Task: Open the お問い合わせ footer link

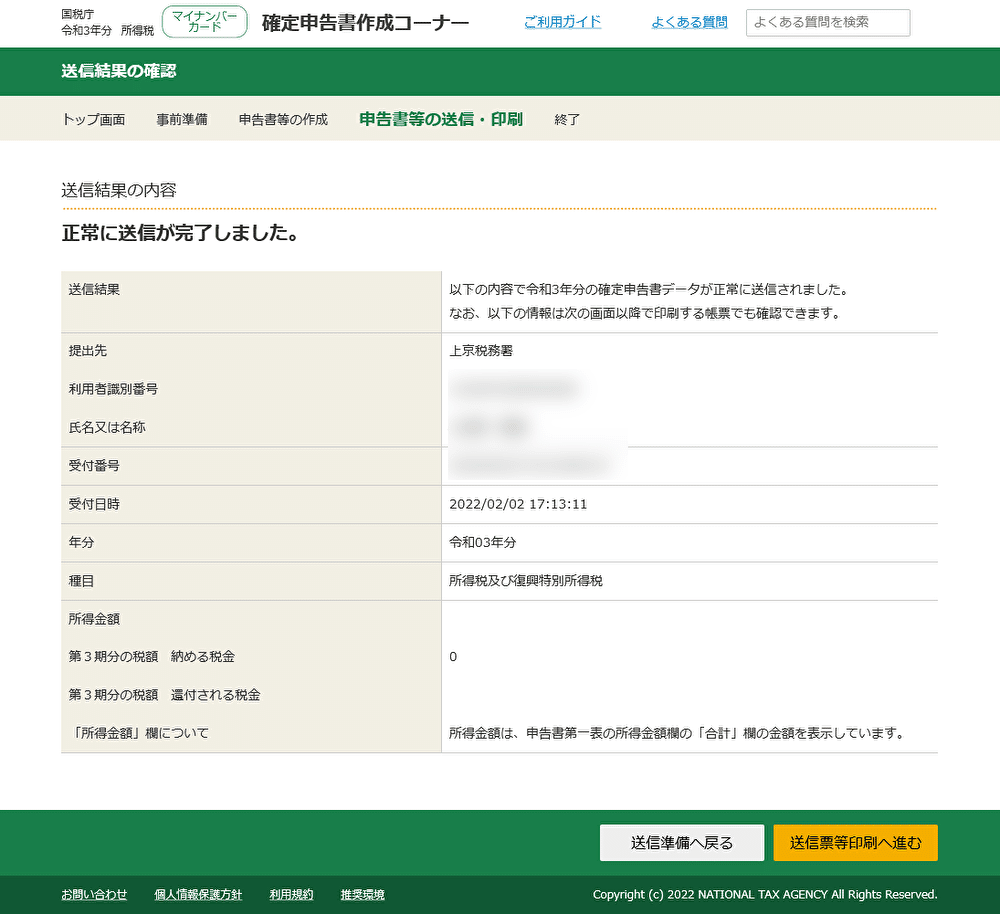Action: tap(93, 894)
